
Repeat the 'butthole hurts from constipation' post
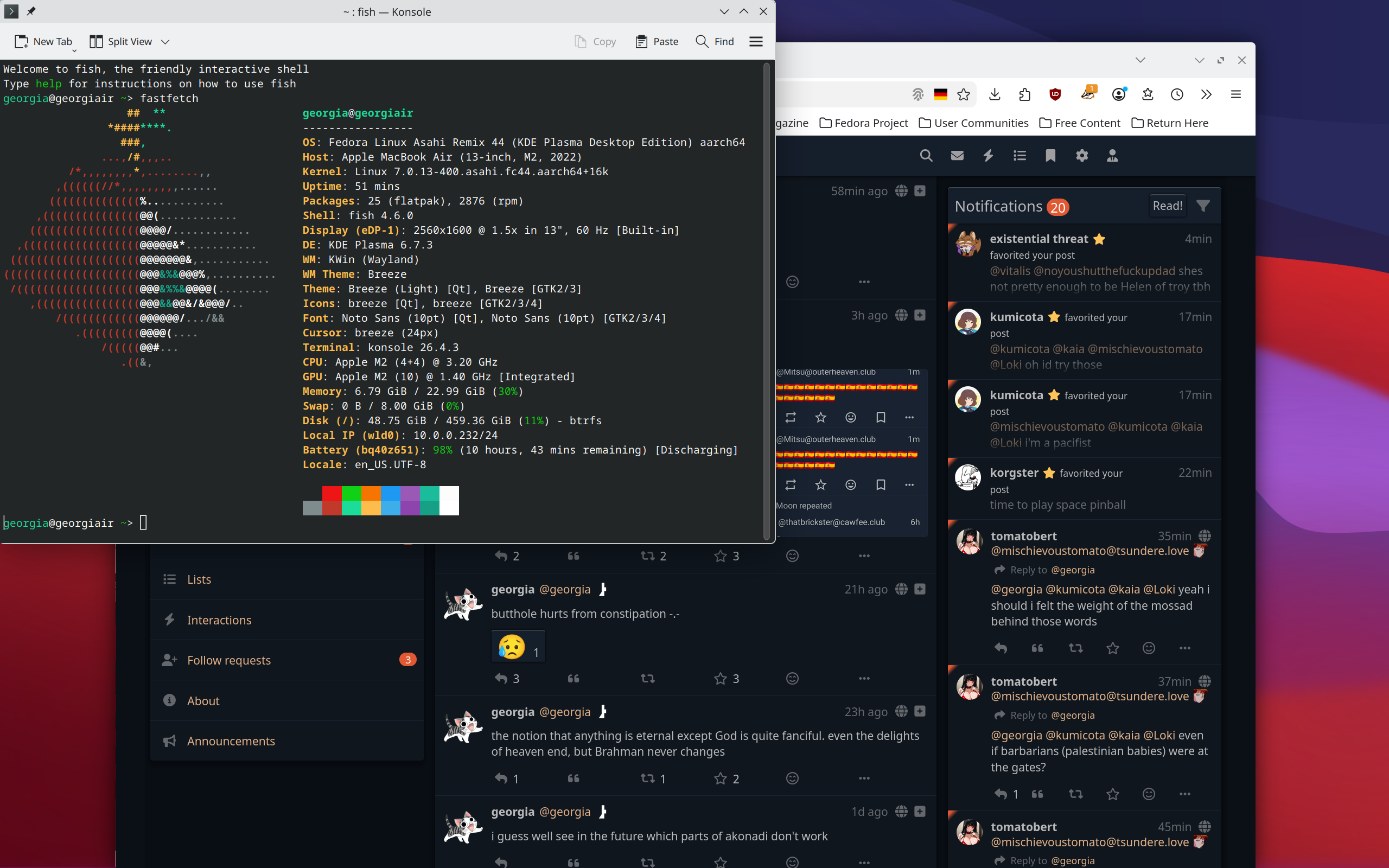point(647,679)
